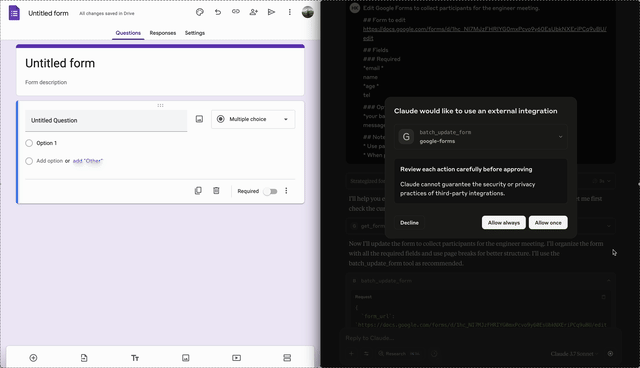Switch to the Questions tab
The image size is (640, 368).
[x=128, y=33]
